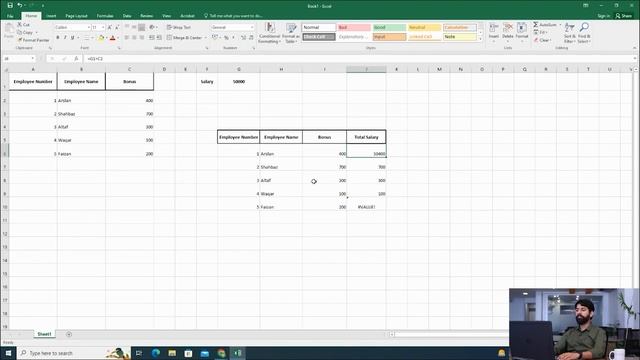Apply the Note cell style
640x360 pixels.
pyautogui.click(x=460, y=37)
